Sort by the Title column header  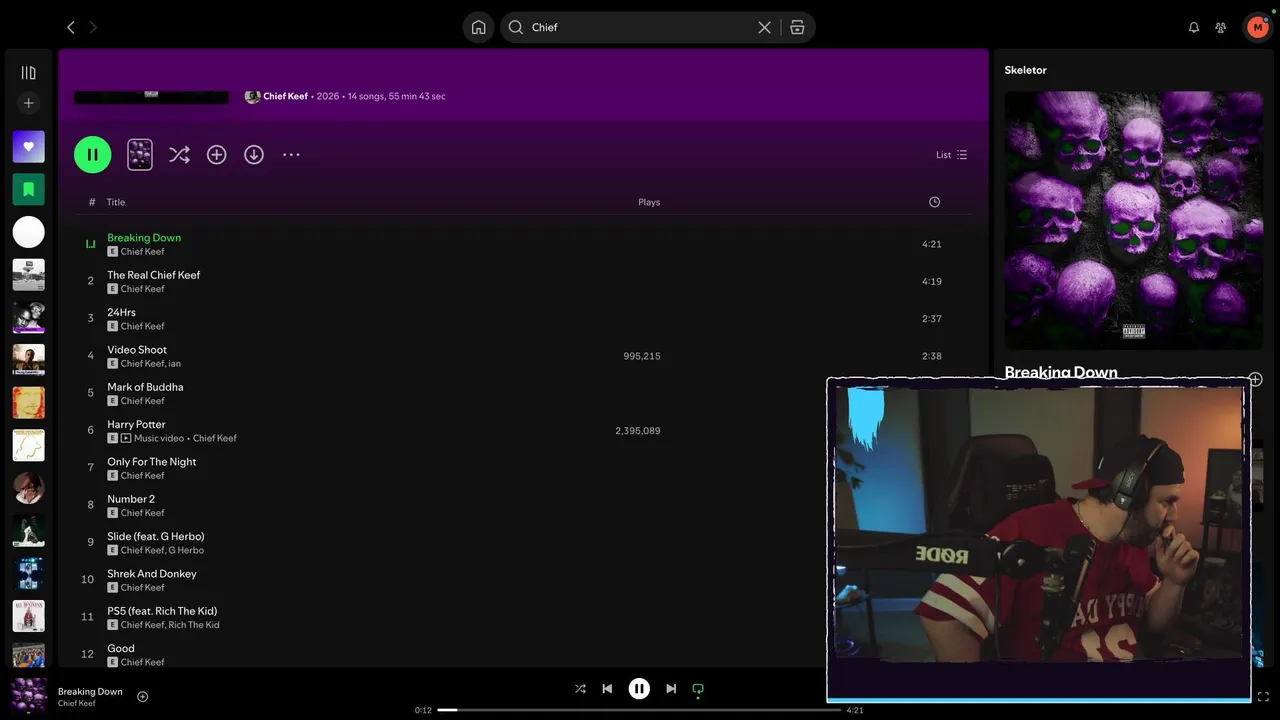[x=116, y=202]
